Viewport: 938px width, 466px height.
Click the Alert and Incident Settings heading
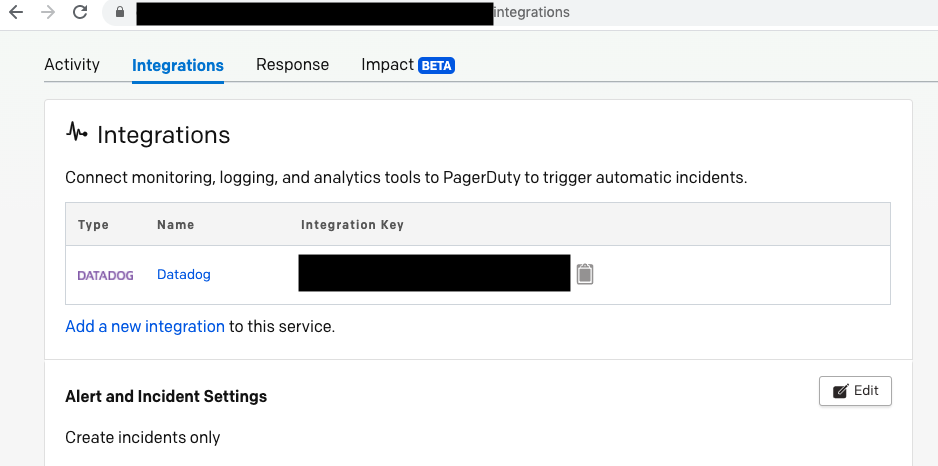point(166,396)
